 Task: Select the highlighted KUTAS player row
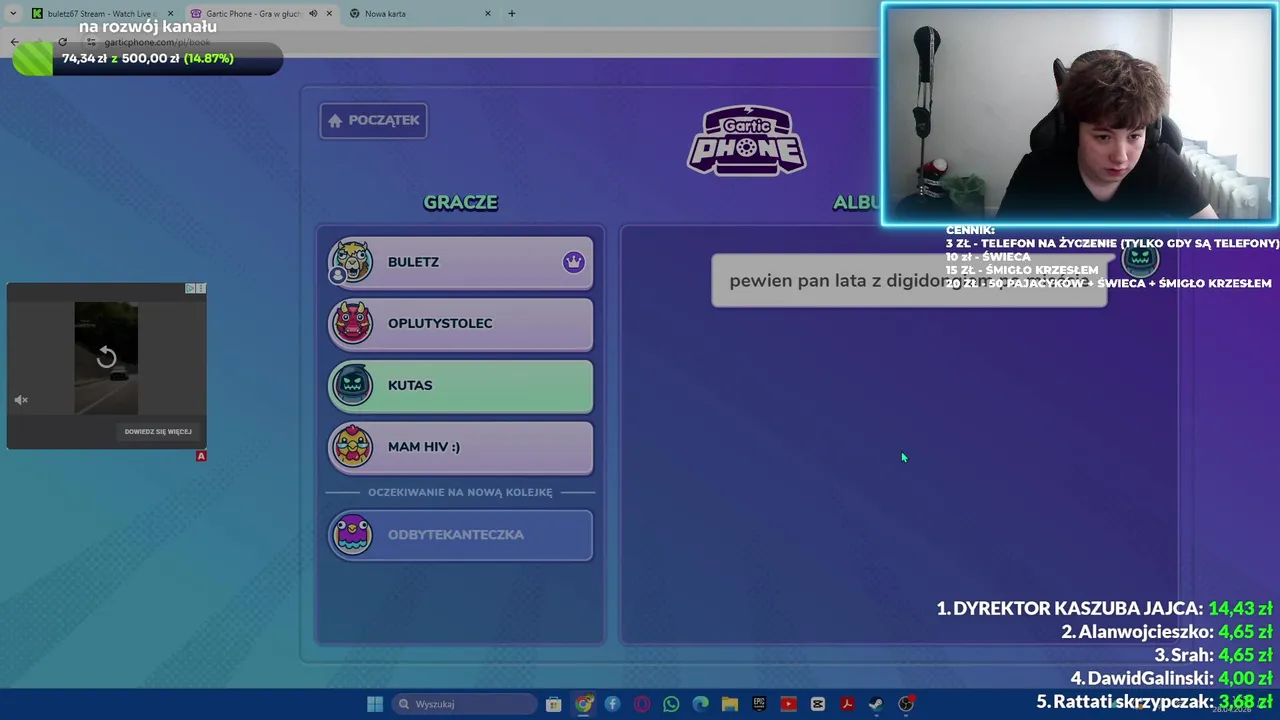click(460, 385)
